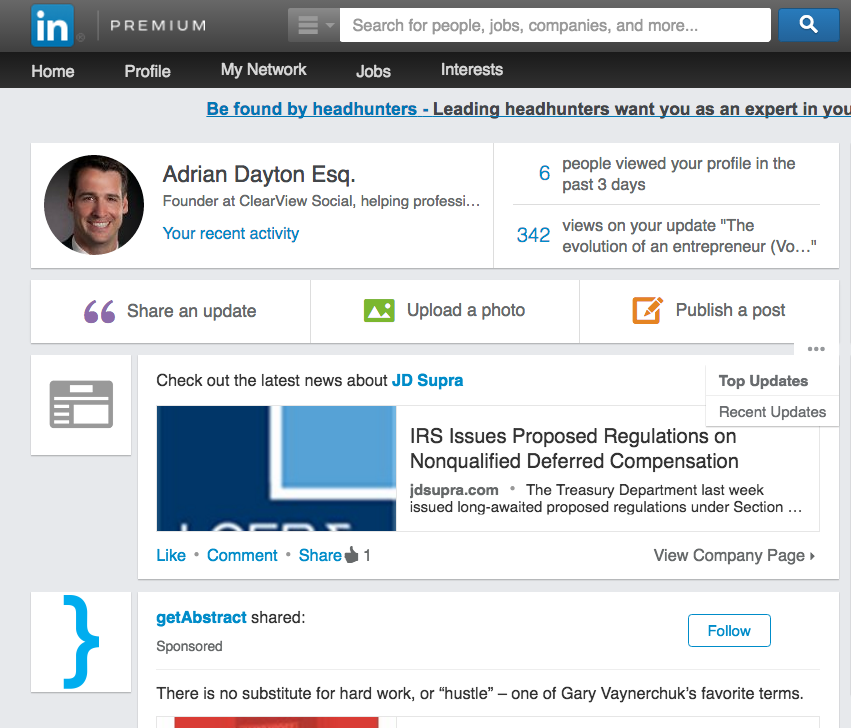The image size is (851, 728).
Task: Open the search category dropdown
Action: 314,25
